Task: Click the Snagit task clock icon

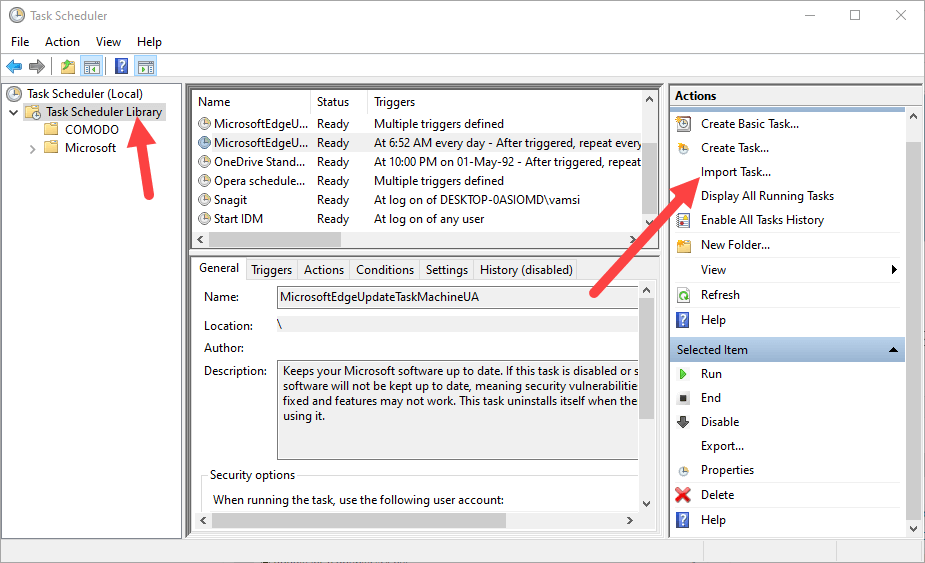Action: pos(204,200)
